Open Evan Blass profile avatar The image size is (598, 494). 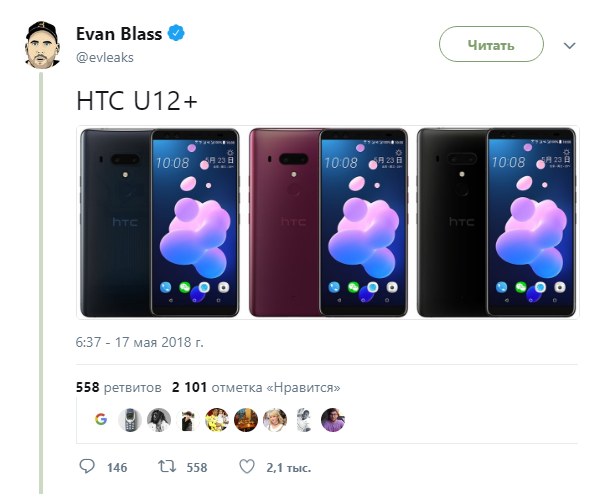[42, 45]
